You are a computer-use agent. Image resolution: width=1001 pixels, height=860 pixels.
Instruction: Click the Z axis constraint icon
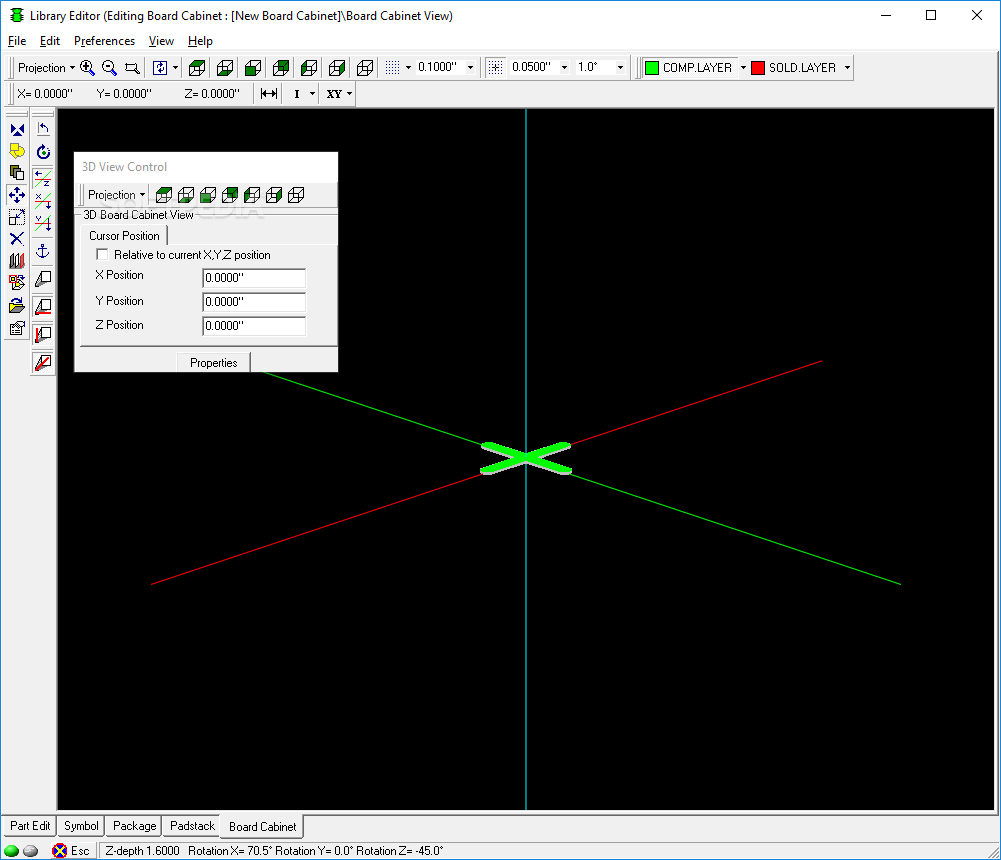(43, 178)
